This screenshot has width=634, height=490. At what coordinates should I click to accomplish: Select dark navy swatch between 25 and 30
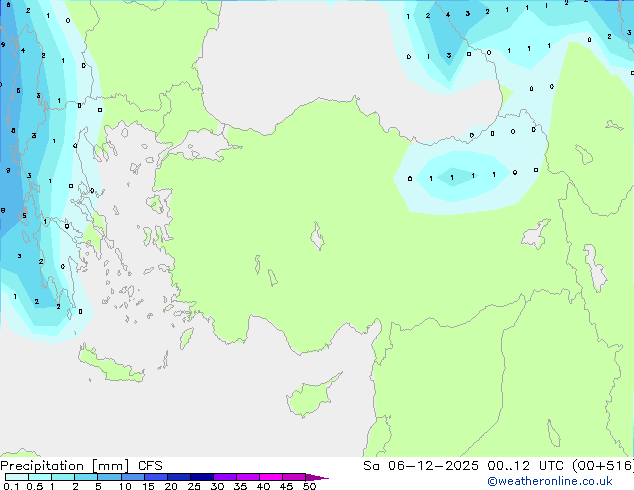pyautogui.click(x=202, y=477)
